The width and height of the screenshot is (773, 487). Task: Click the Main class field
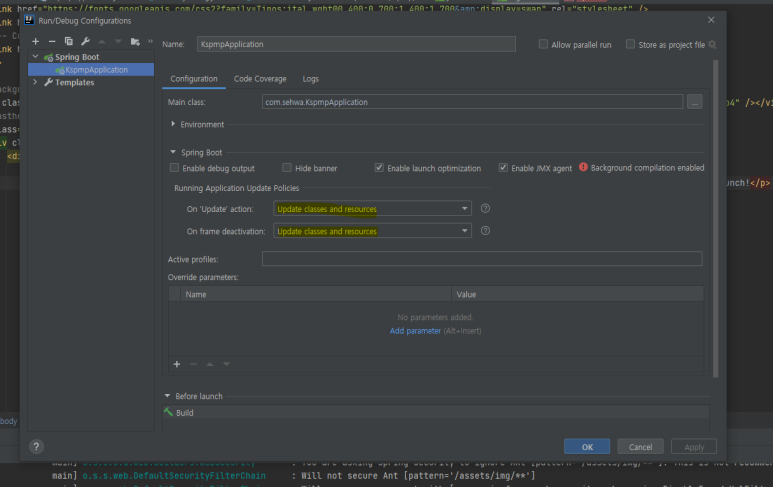click(472, 102)
